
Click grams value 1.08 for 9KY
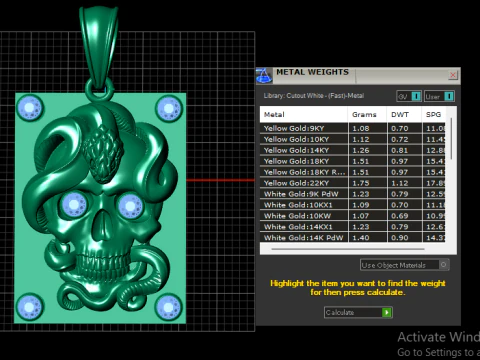(x=361, y=128)
